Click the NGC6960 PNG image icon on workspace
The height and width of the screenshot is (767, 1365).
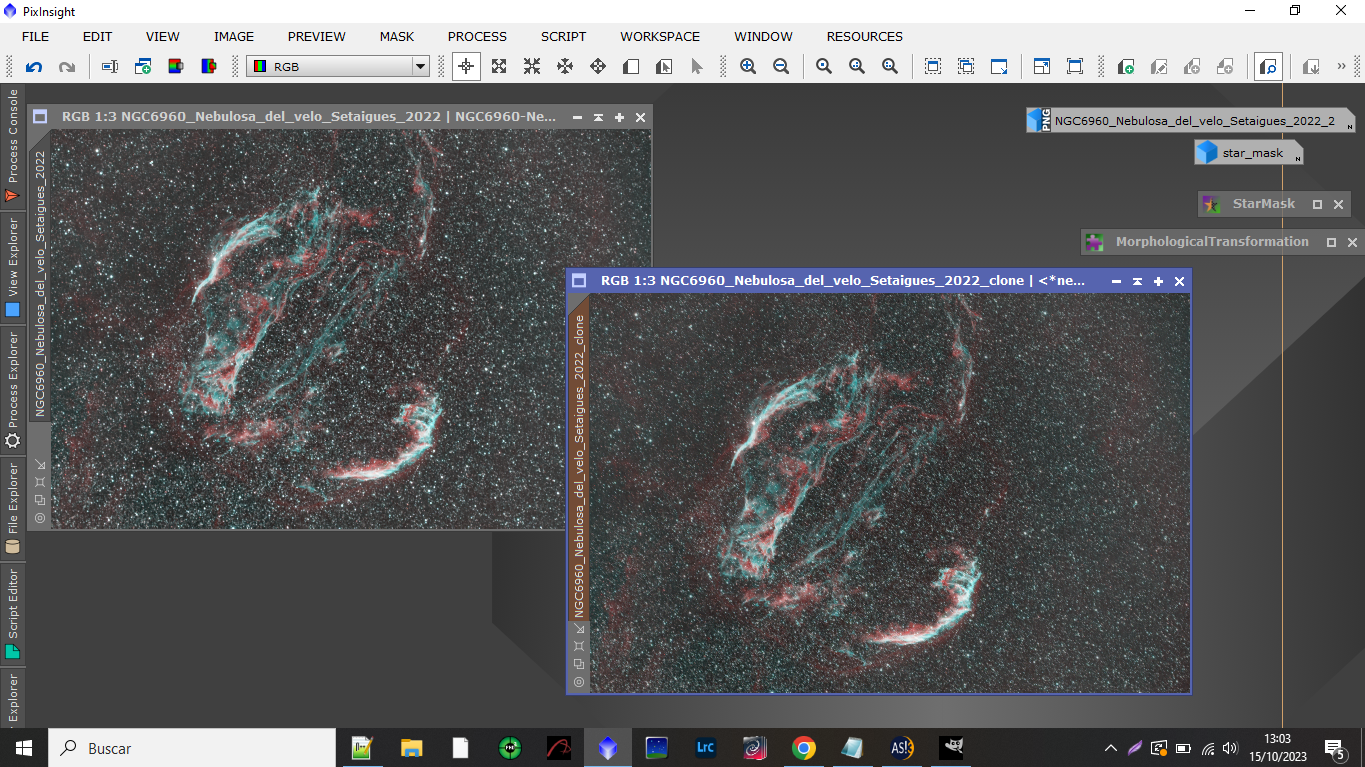[x=1191, y=121]
